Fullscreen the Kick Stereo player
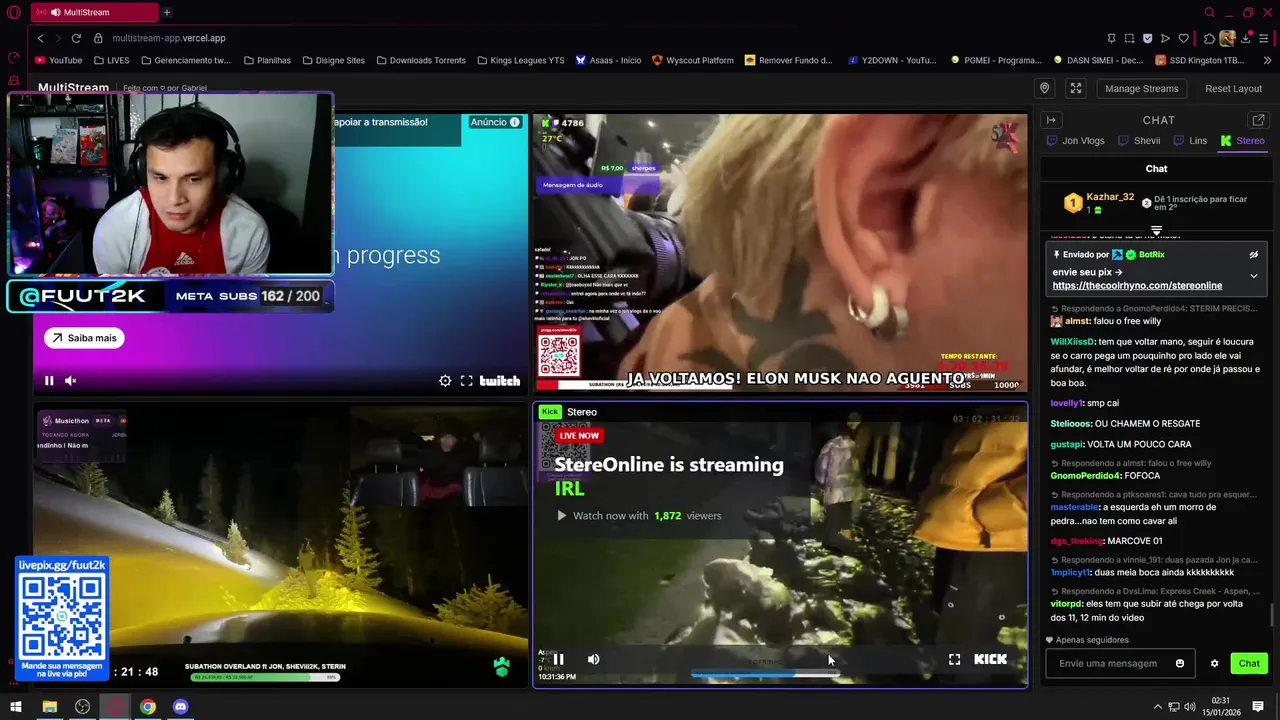The height and width of the screenshot is (720, 1280). [x=954, y=659]
